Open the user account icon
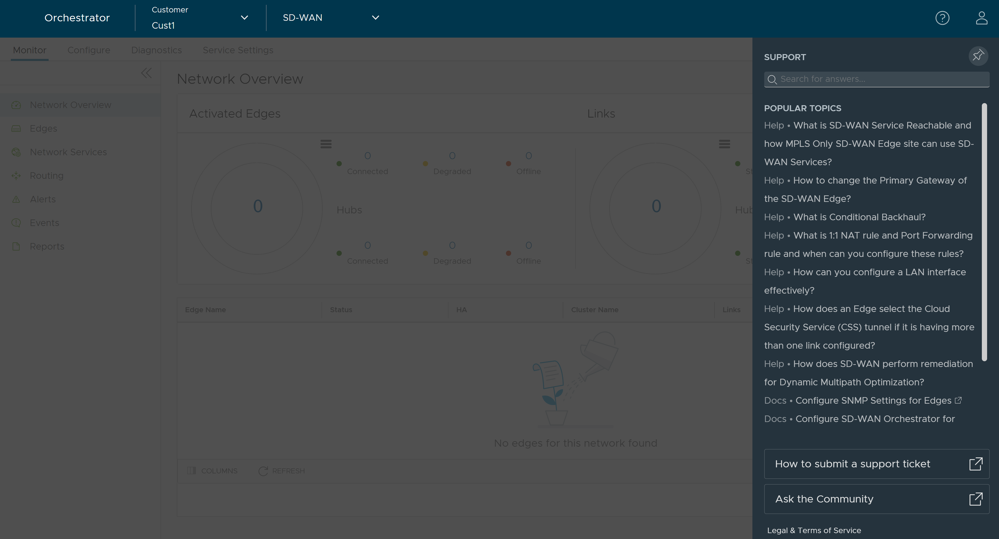The width and height of the screenshot is (999, 539). (981, 18)
